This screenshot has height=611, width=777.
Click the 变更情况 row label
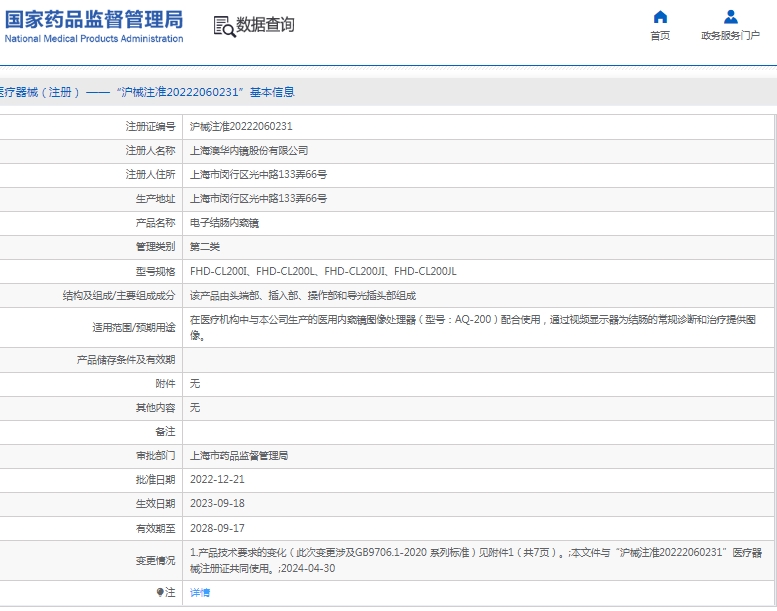[x=156, y=560]
